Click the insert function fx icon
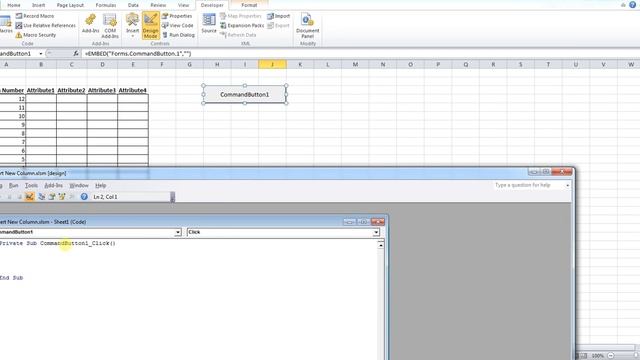Viewport: 640px width, 360px height. point(76,53)
